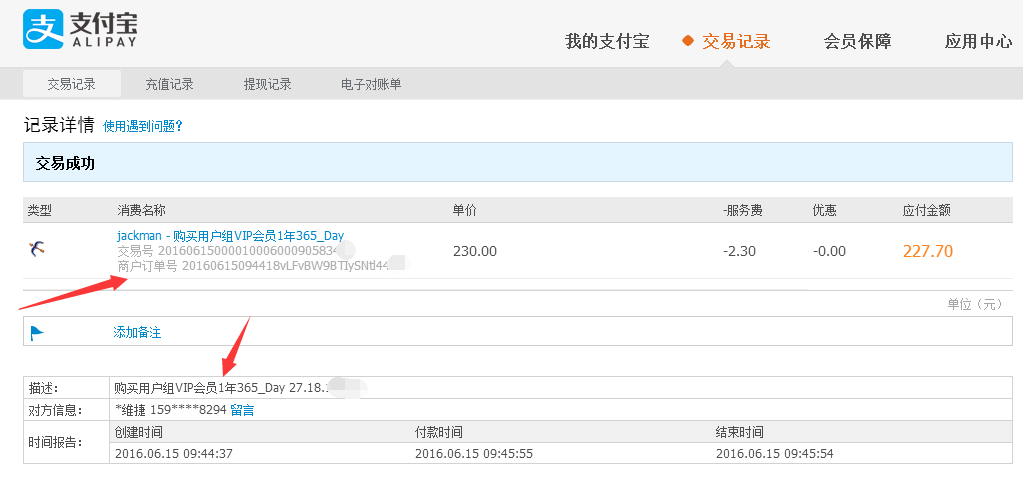This screenshot has height=488, width=1023.
Task: Click the Alipay logo
Action: (x=80, y=29)
